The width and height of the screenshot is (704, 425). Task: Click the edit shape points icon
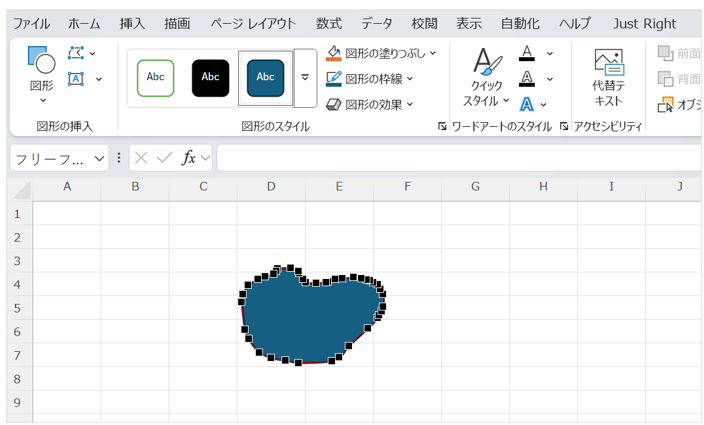(x=76, y=53)
